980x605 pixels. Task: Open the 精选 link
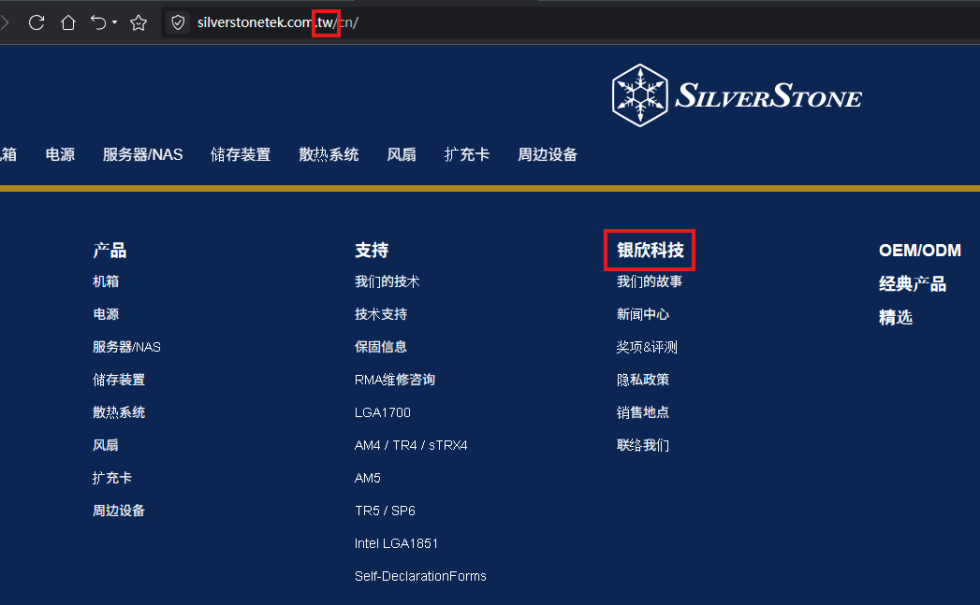896,317
